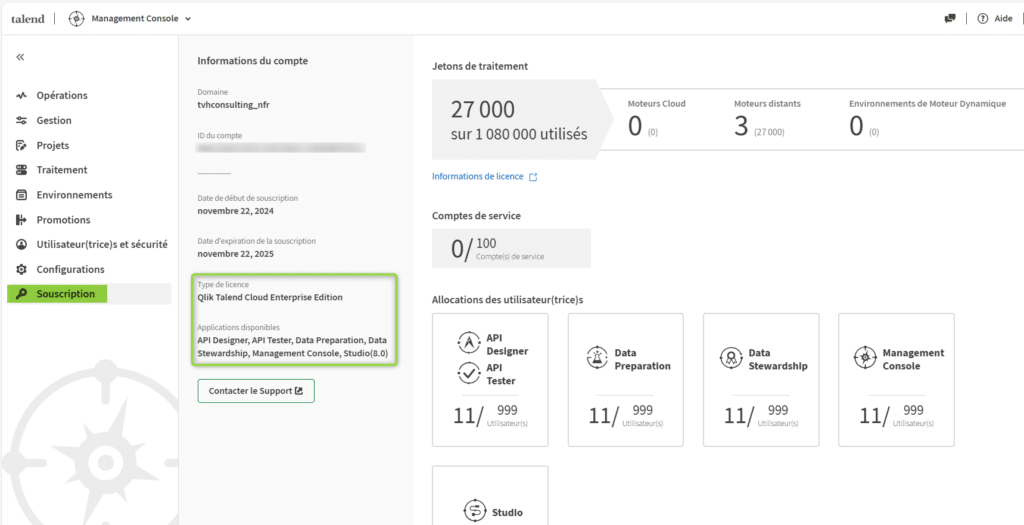Image resolution: width=1024 pixels, height=525 pixels.
Task: Click the Data Preparation allocation card
Action: (x=626, y=380)
